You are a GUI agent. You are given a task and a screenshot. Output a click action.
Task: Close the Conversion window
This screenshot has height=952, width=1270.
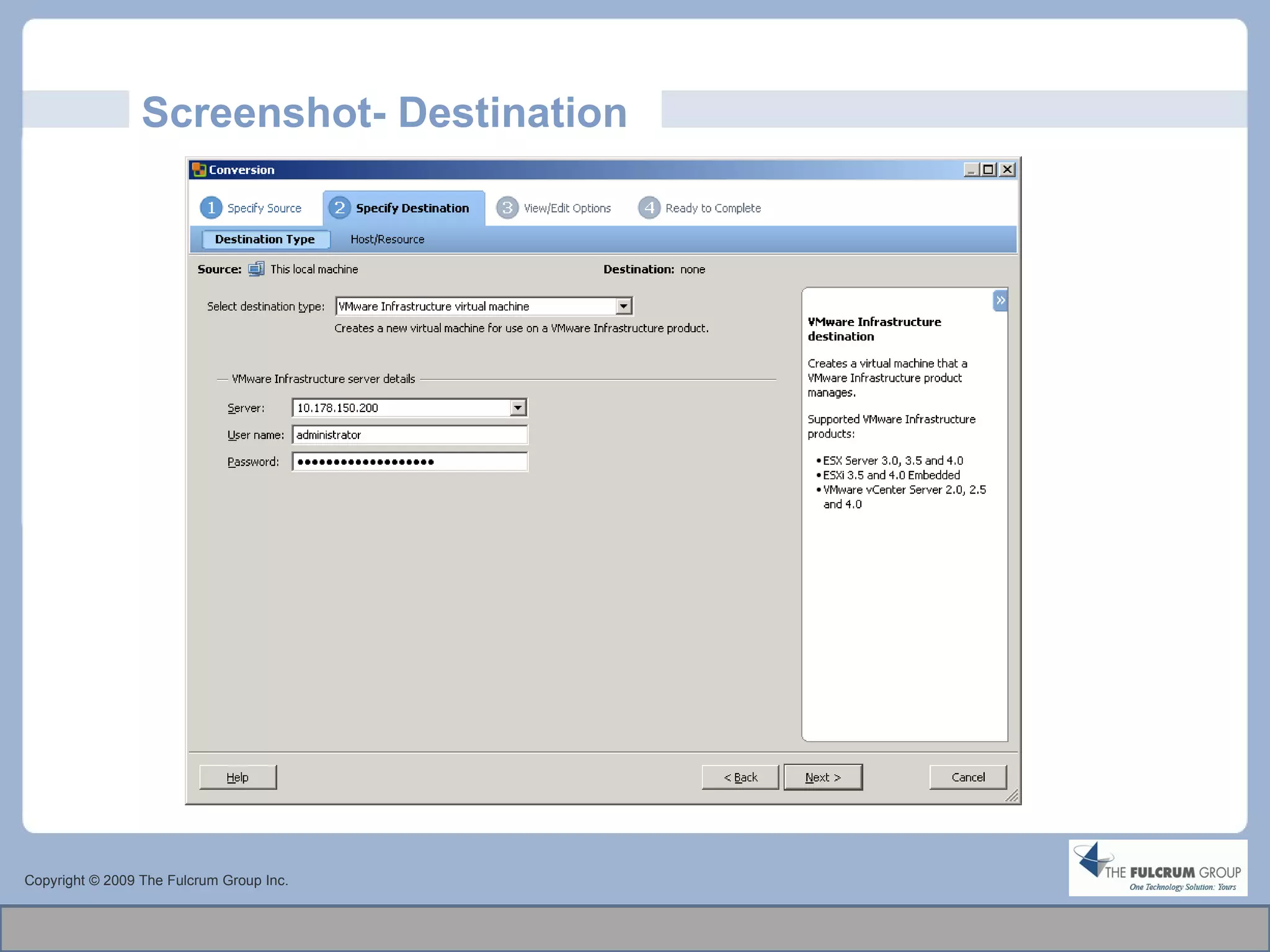coord(1008,170)
